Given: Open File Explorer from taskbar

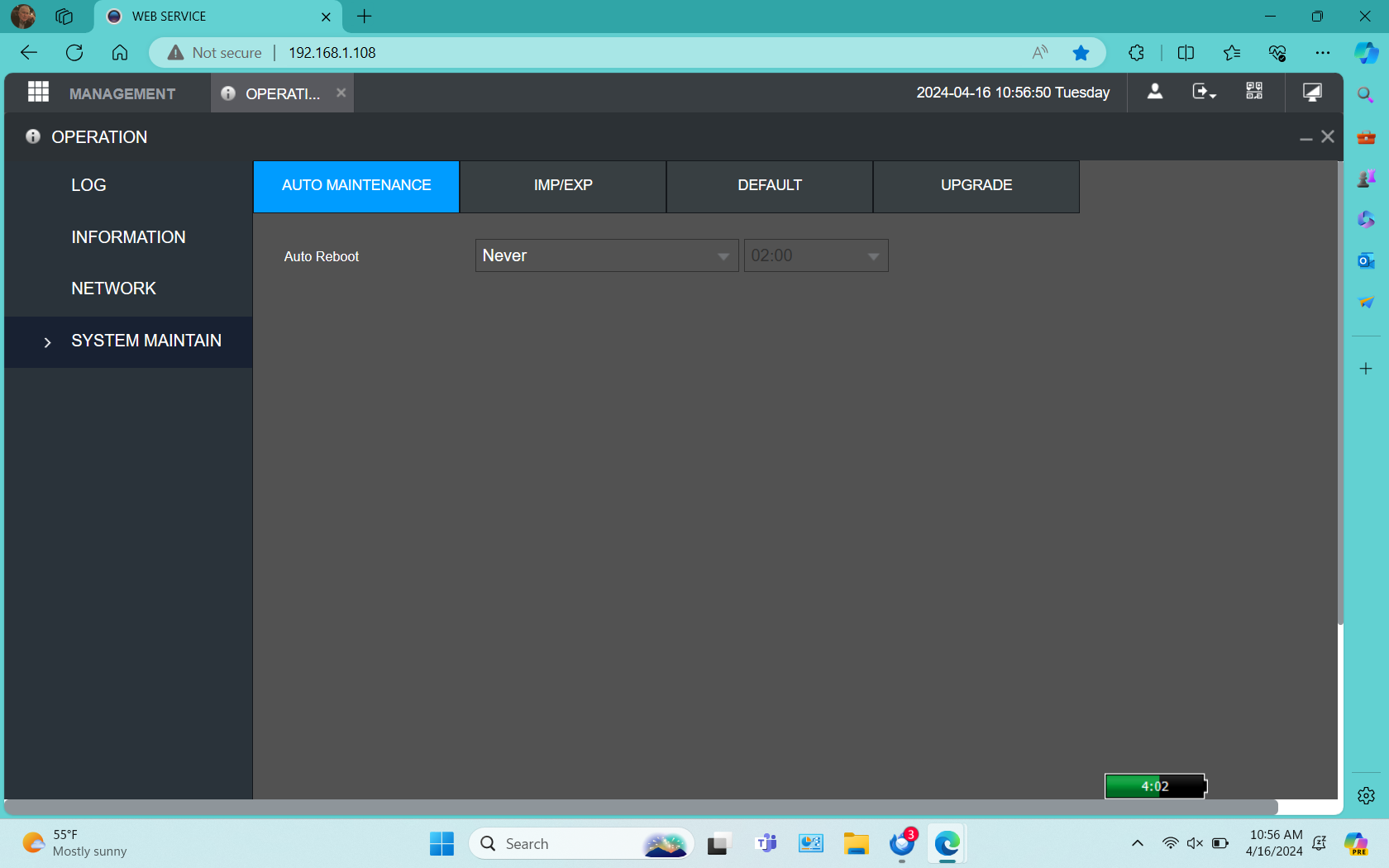Looking at the screenshot, I should (857, 844).
